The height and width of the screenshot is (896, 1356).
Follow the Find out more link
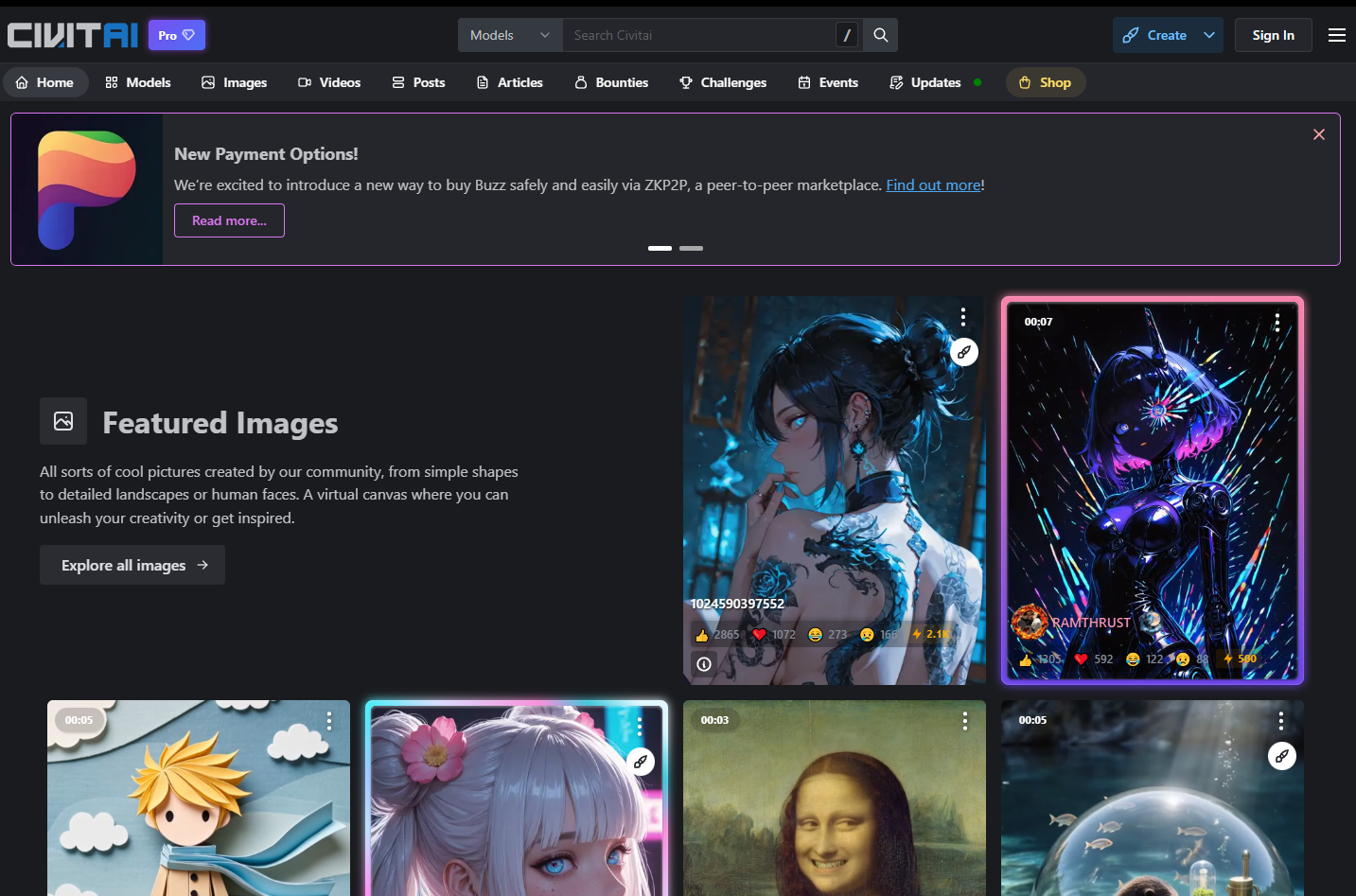point(933,185)
